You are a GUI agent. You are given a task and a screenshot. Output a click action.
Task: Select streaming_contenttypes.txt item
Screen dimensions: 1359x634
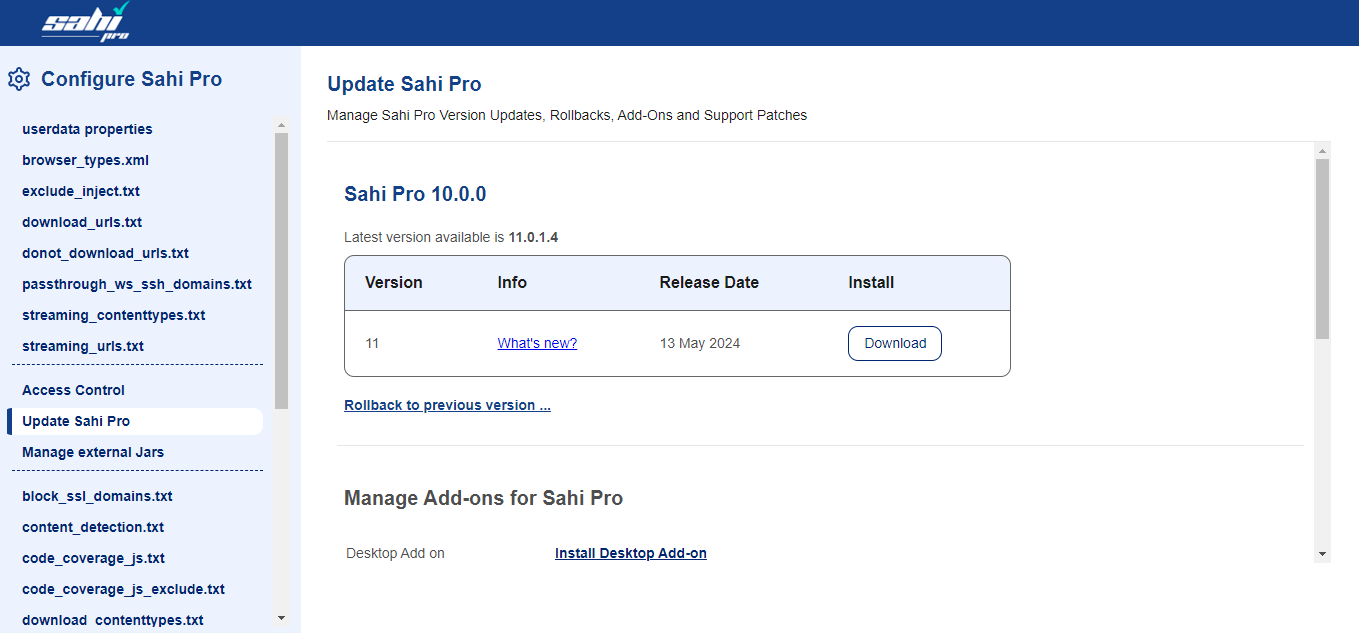[x=113, y=315]
